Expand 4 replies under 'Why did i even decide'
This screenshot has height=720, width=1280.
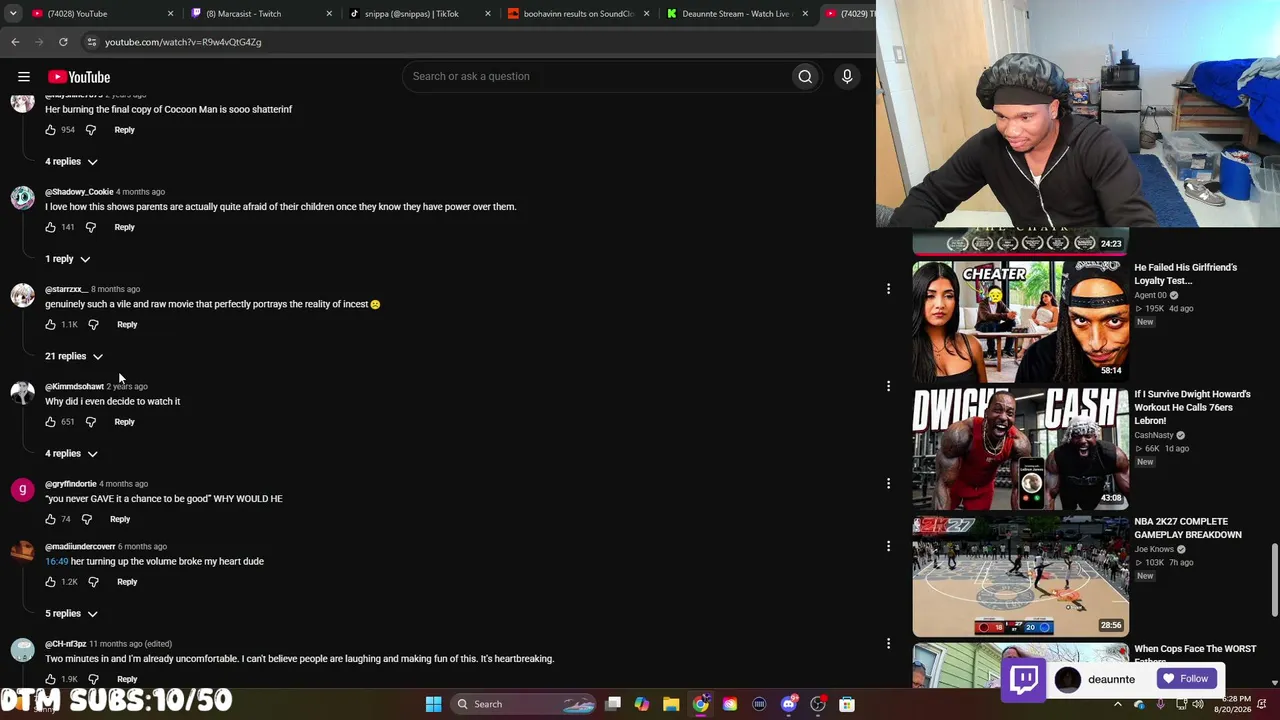pyautogui.click(x=71, y=454)
